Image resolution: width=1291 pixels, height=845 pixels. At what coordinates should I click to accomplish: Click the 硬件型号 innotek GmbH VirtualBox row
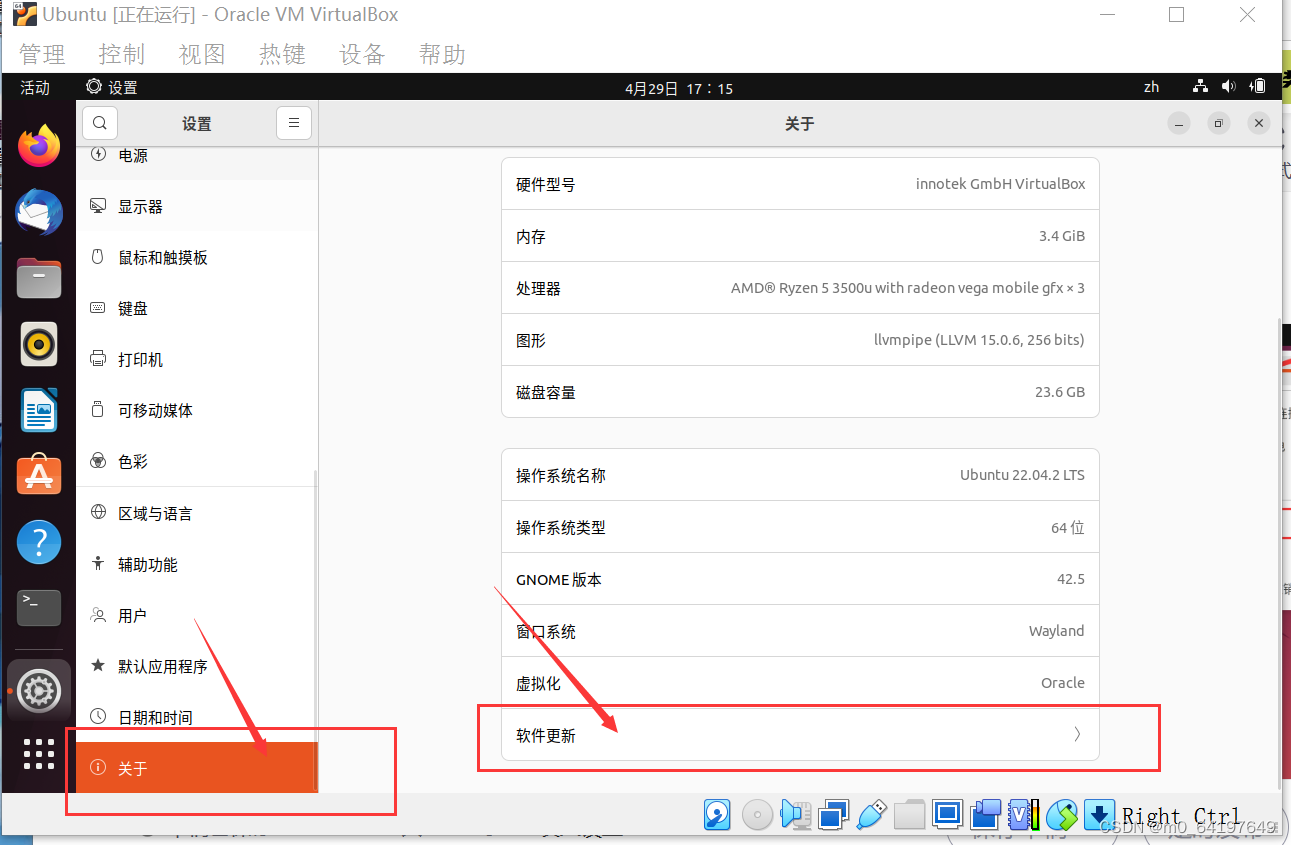800,184
